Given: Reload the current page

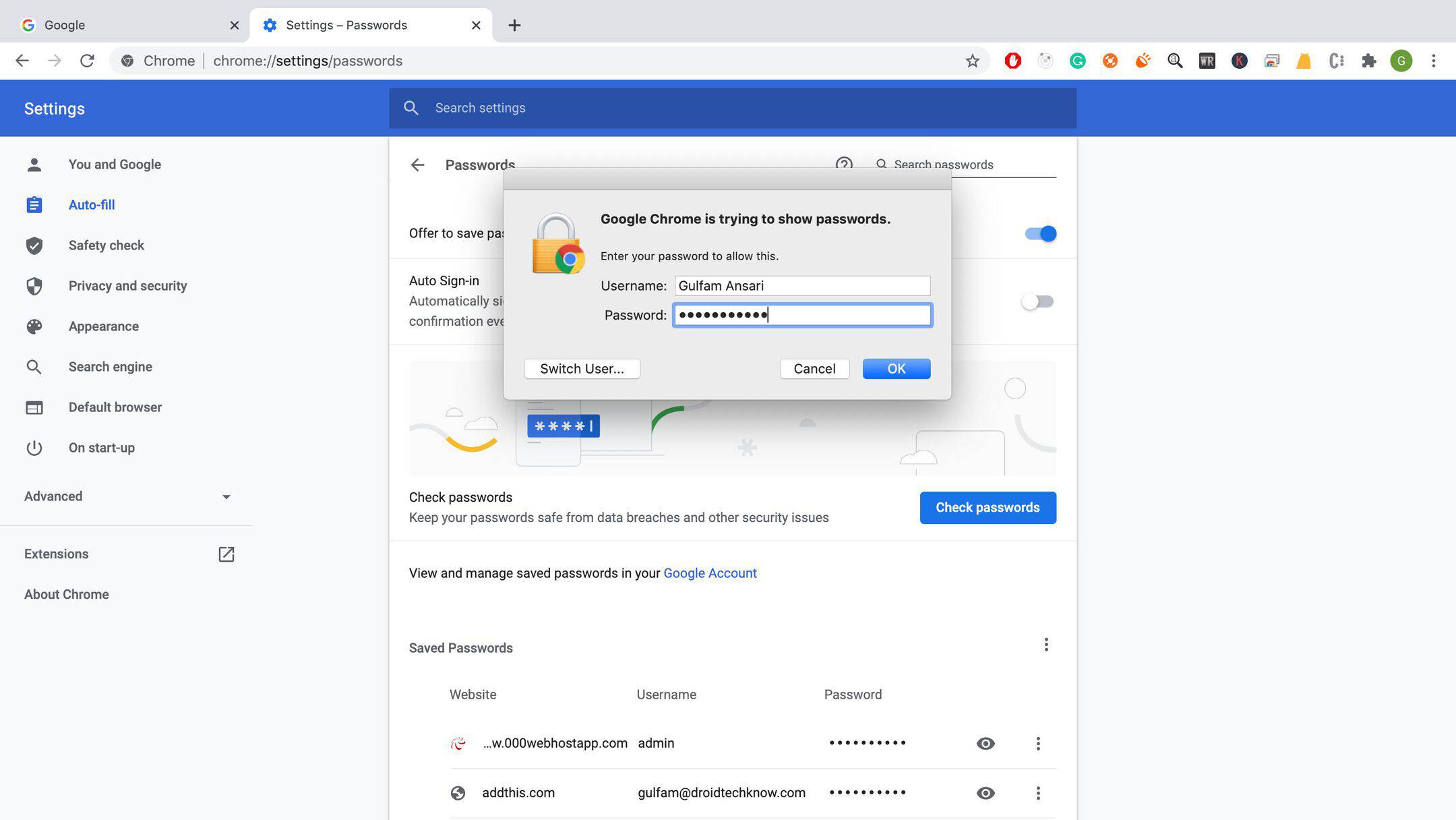Looking at the screenshot, I should click(87, 61).
